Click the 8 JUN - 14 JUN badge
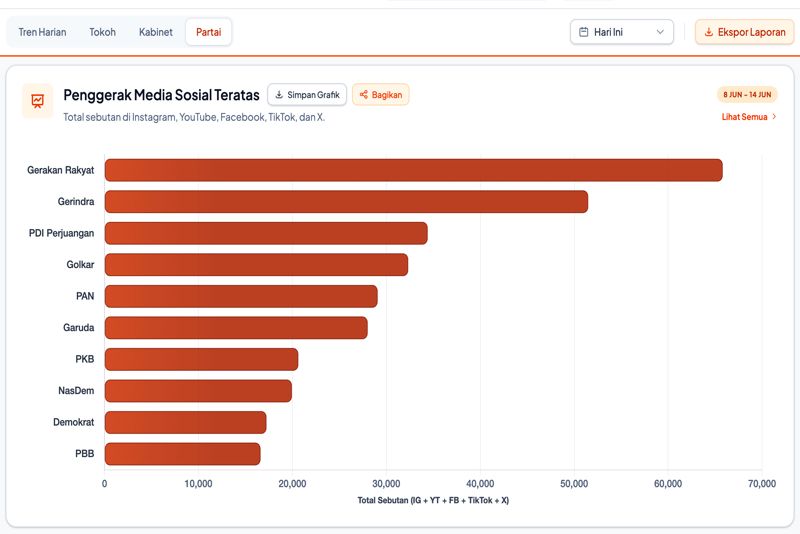The width and height of the screenshot is (800, 534). [747, 94]
